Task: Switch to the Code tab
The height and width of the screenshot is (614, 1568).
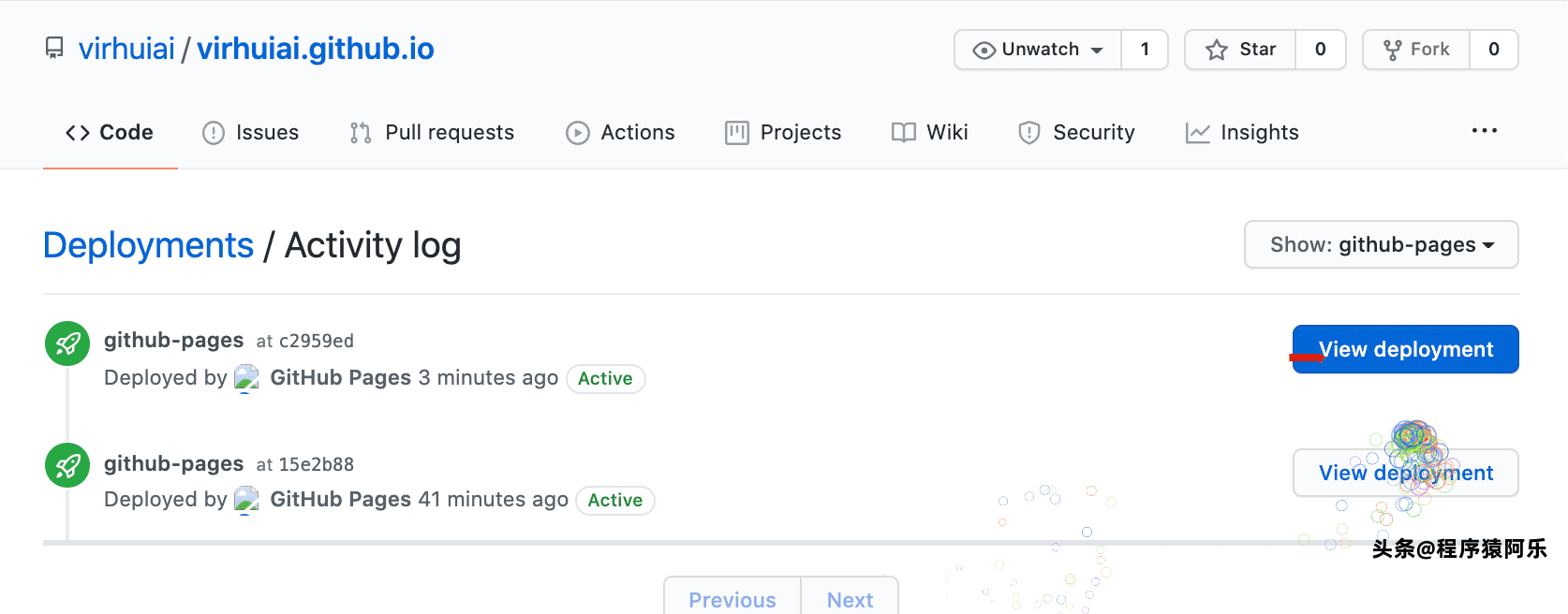Action: (x=110, y=133)
